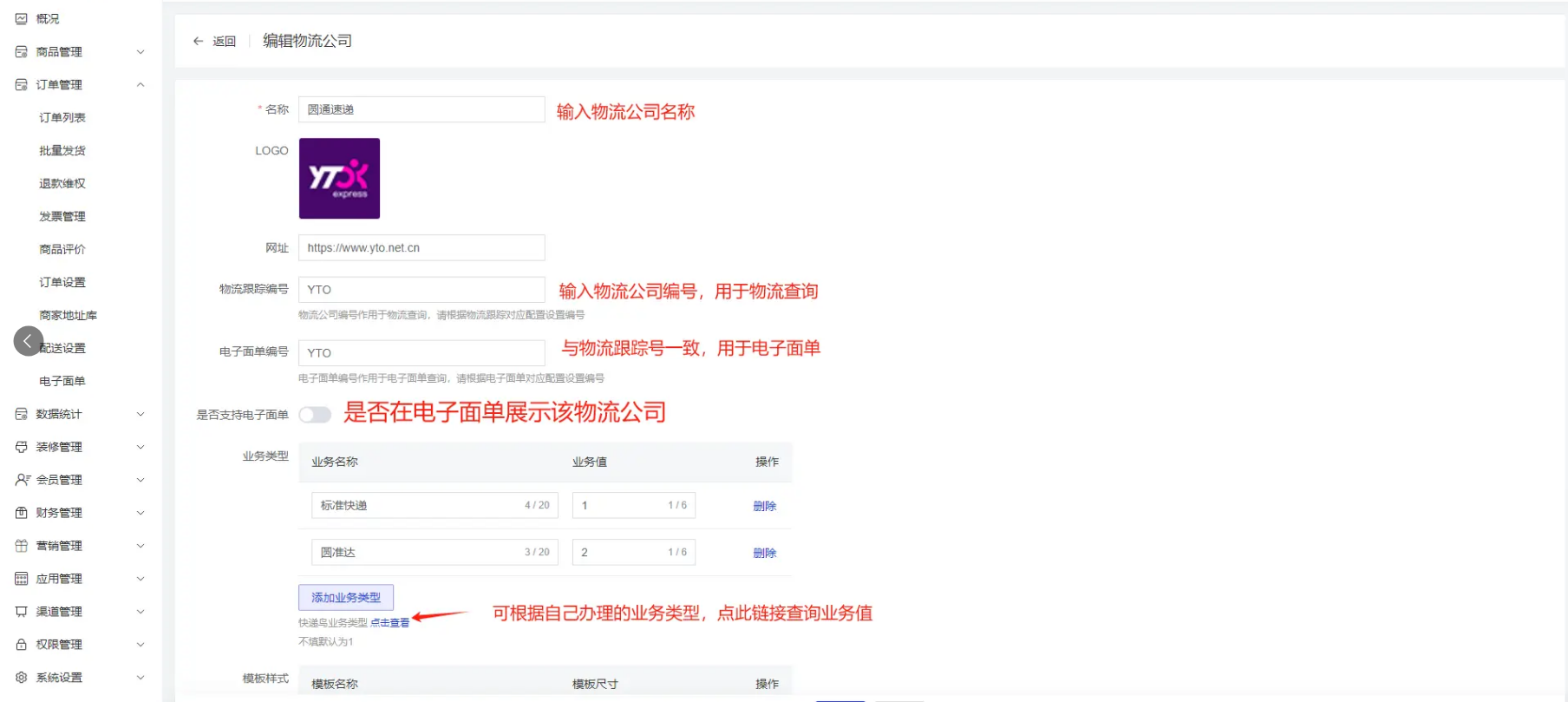This screenshot has width=1568, height=702.
Task: Click the 商品管理 sidebar icon
Action: 22,52
